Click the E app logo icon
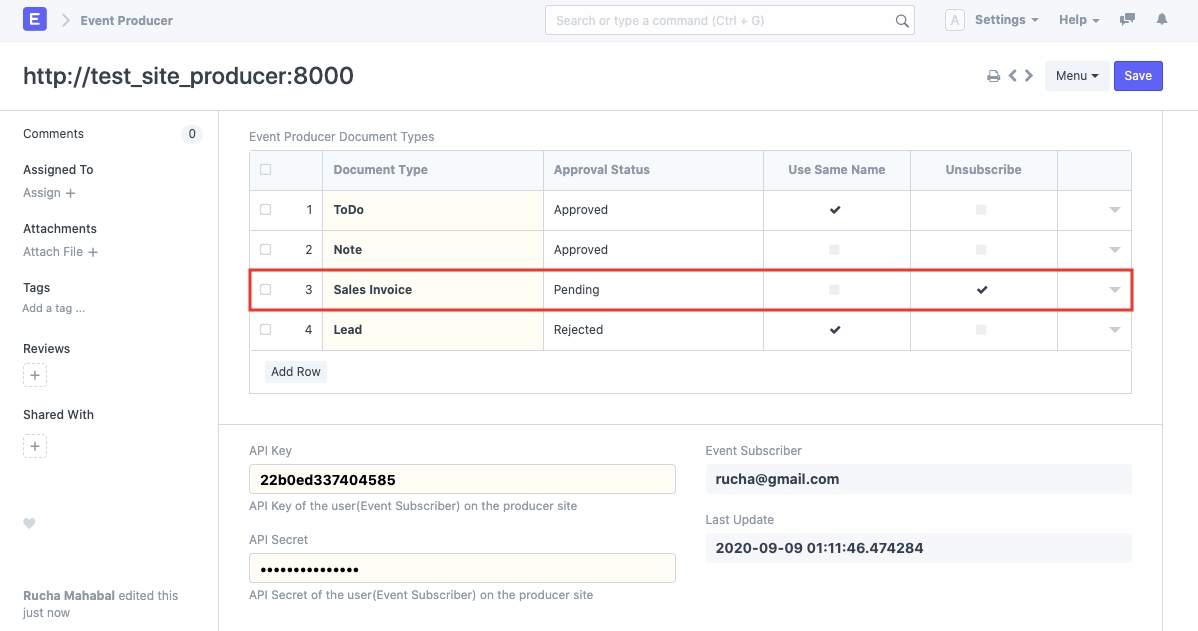 point(35,20)
